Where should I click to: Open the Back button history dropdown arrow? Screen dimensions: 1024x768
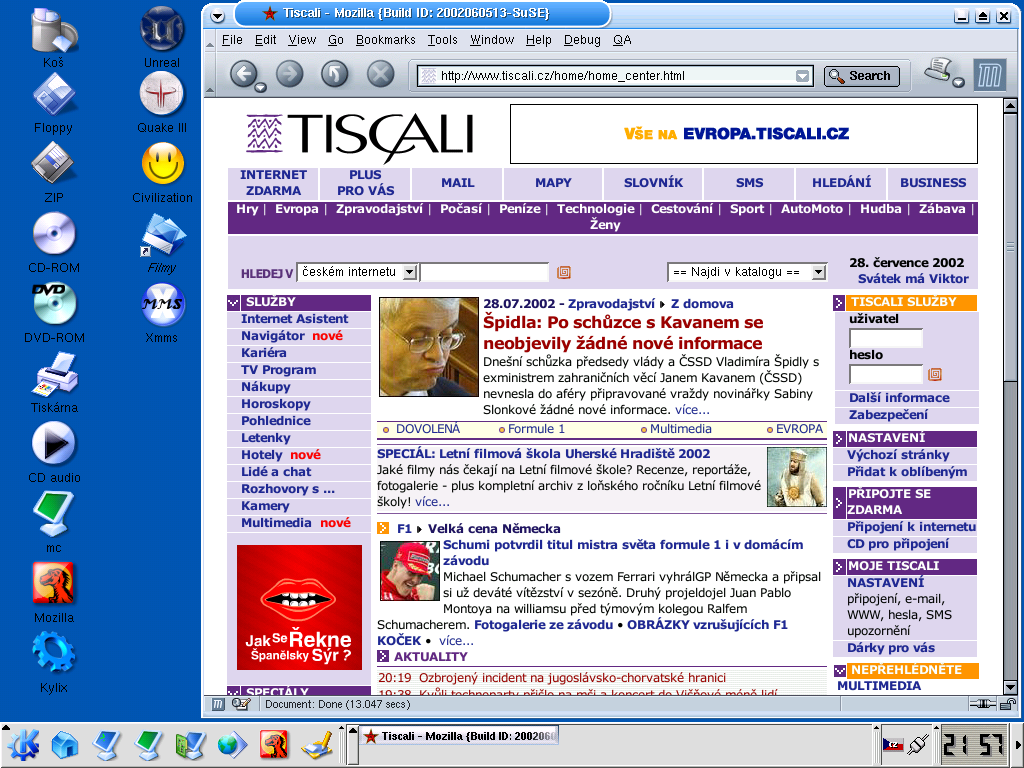click(260, 87)
